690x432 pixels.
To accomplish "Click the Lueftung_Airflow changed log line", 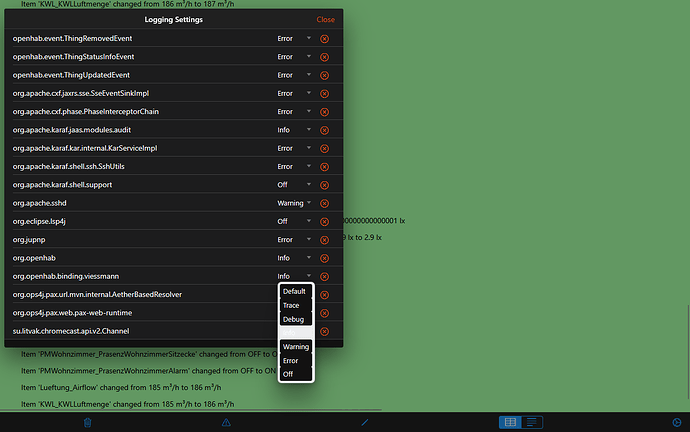I will (x=121, y=388).
